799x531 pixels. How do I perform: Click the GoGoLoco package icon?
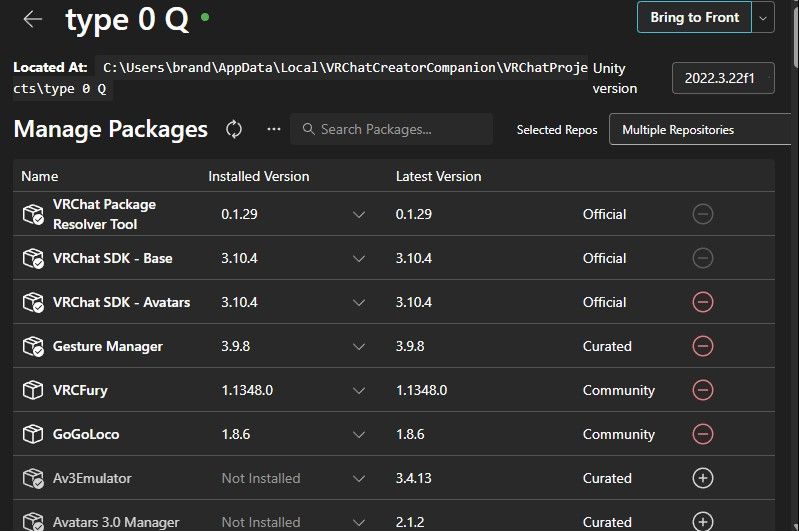coord(33,434)
